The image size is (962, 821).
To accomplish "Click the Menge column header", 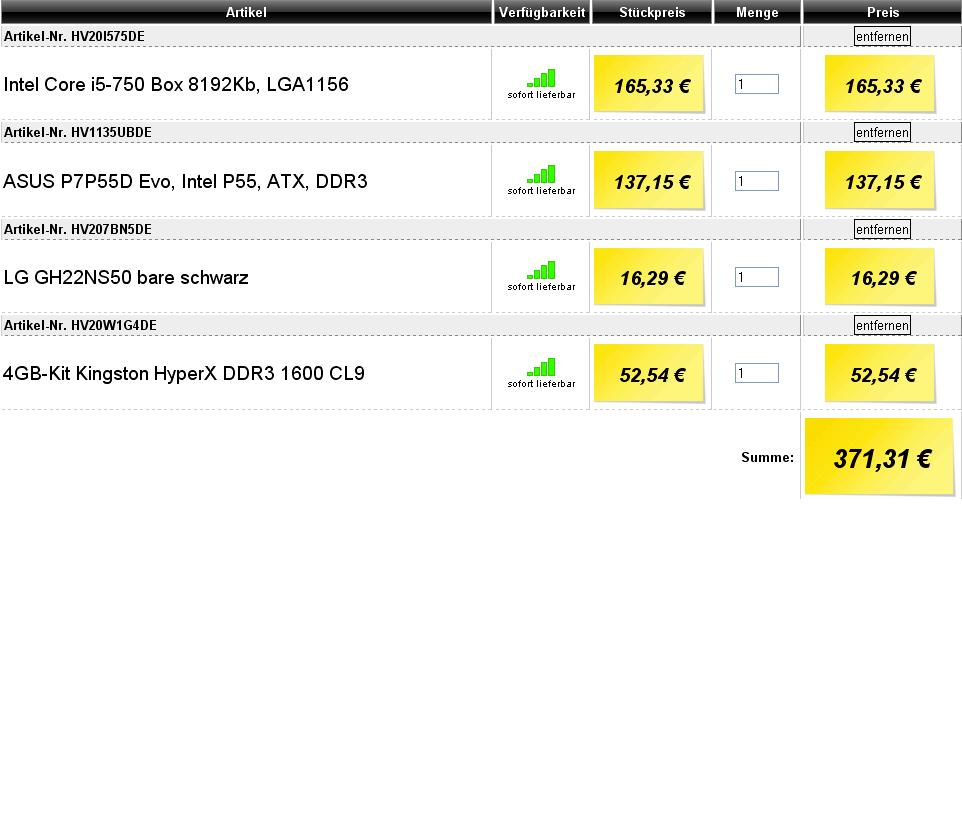I will pos(757,12).
